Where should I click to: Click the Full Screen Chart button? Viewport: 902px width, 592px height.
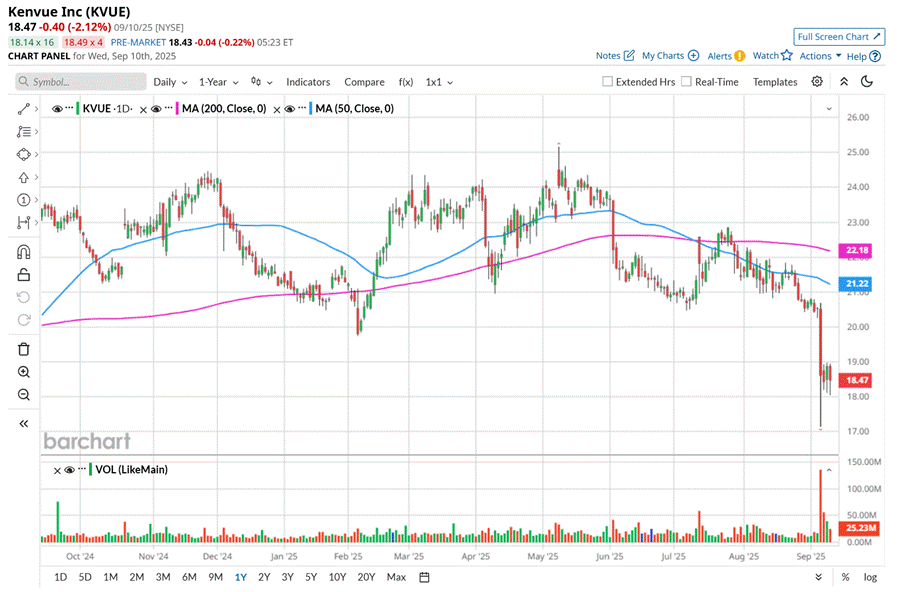coord(839,37)
